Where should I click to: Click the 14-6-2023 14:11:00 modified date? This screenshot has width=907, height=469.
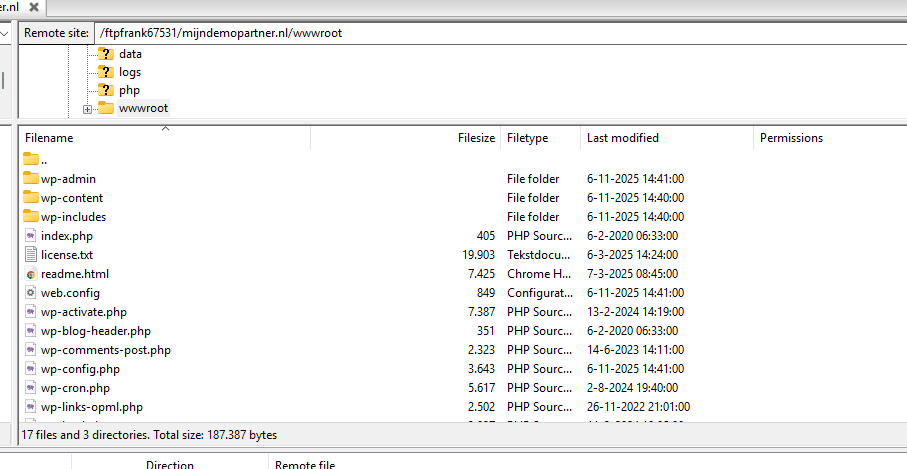coord(635,350)
